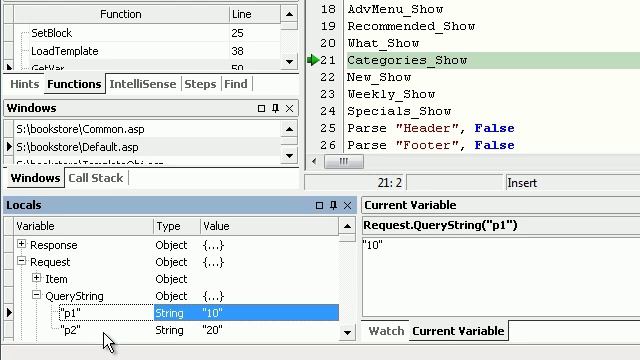
Task: Click the Request.QueryString("p1") expression field
Action: pos(501,225)
